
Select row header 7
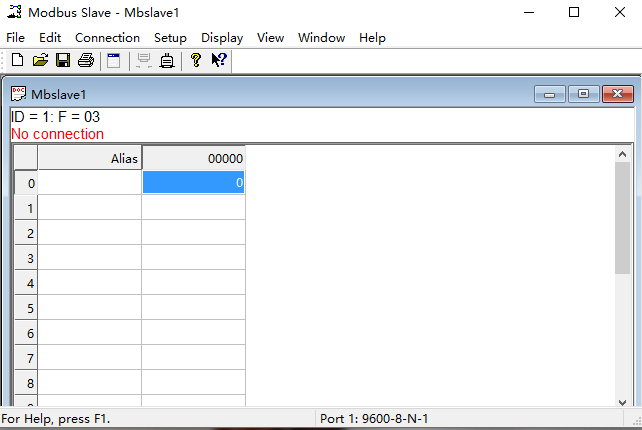point(26,358)
